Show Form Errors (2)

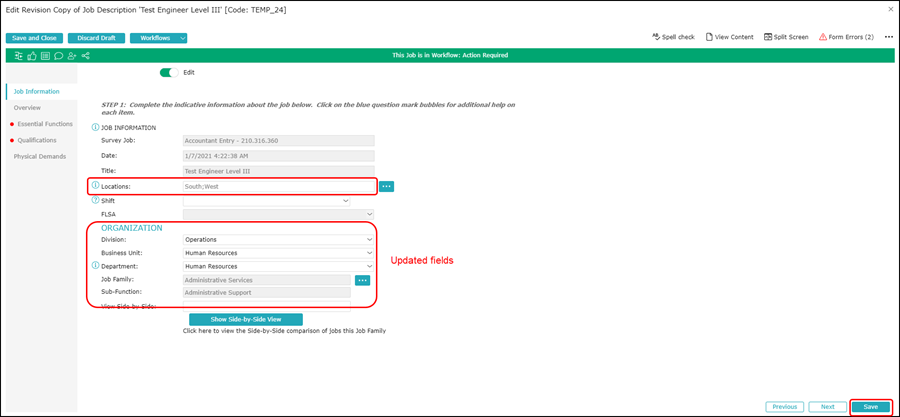(x=846, y=37)
